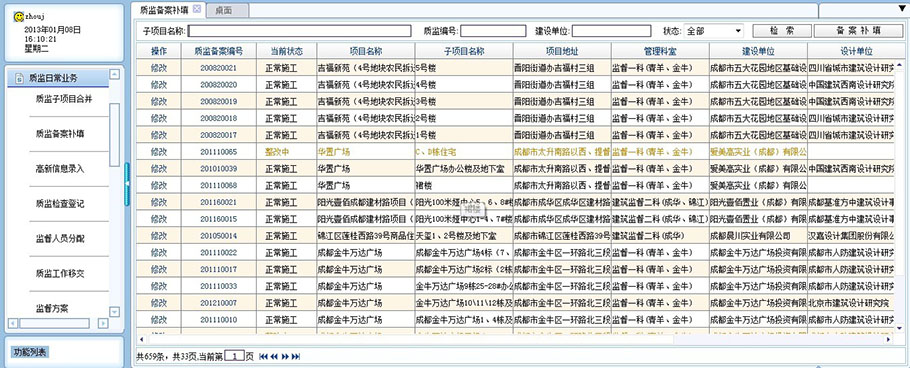Open 质监检查登记 in the sidebar menu
Screen dimensions: 910x368
[x=60, y=204]
